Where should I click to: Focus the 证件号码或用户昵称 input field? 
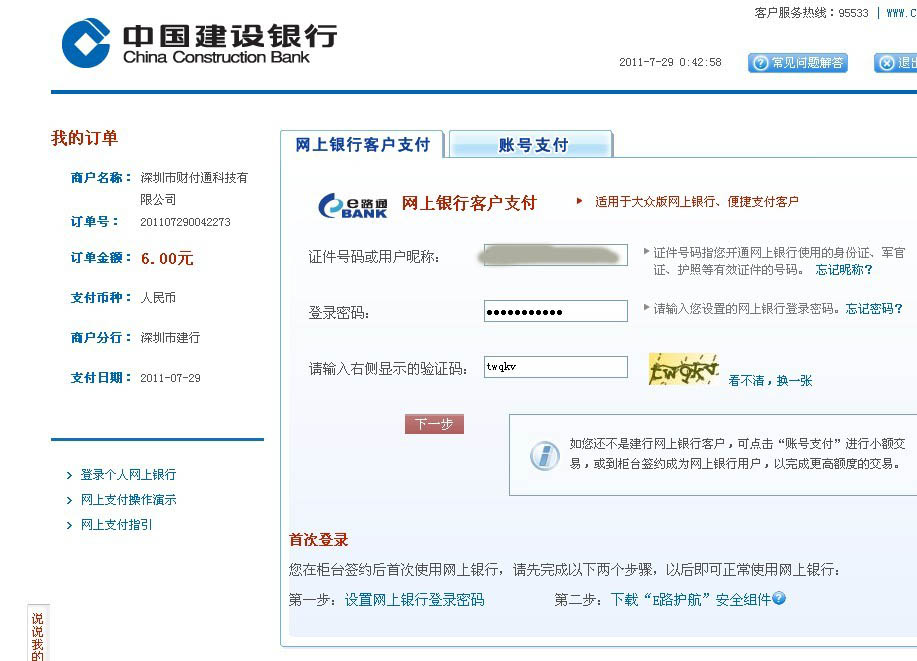tap(556, 255)
